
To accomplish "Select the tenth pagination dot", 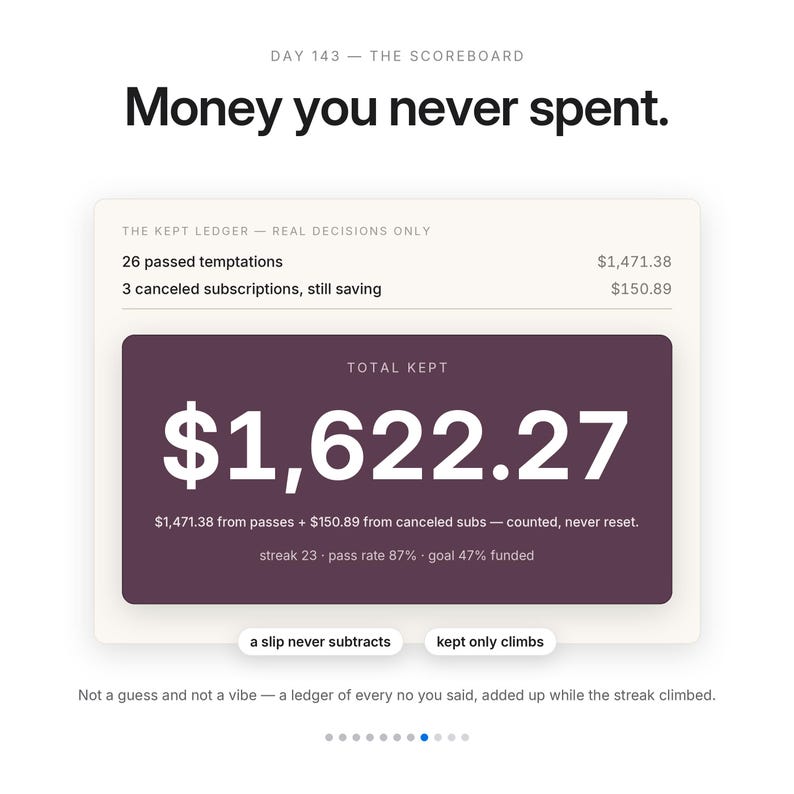I will click(452, 737).
